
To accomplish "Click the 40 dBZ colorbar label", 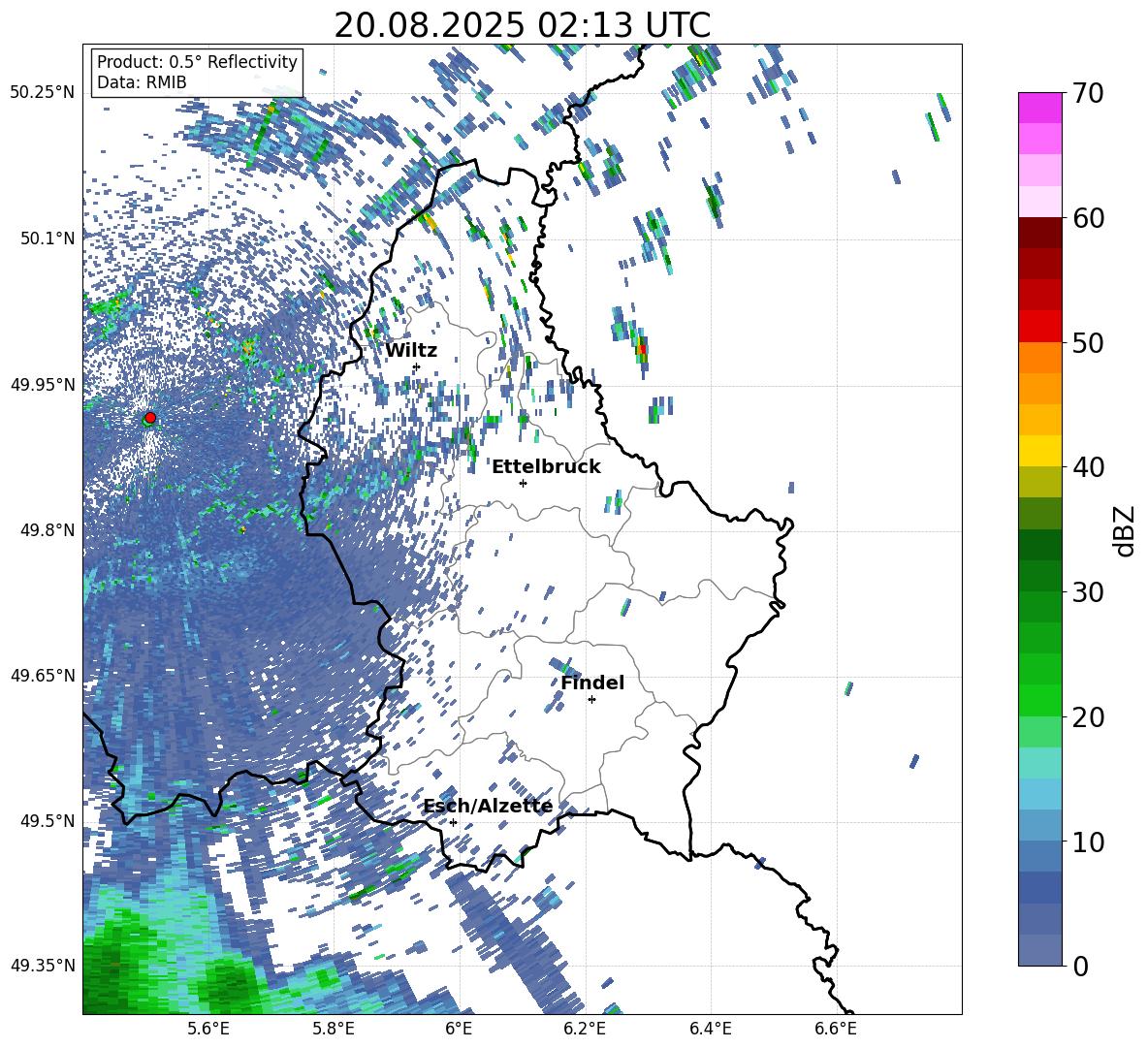I will pyautogui.click(x=1087, y=467).
